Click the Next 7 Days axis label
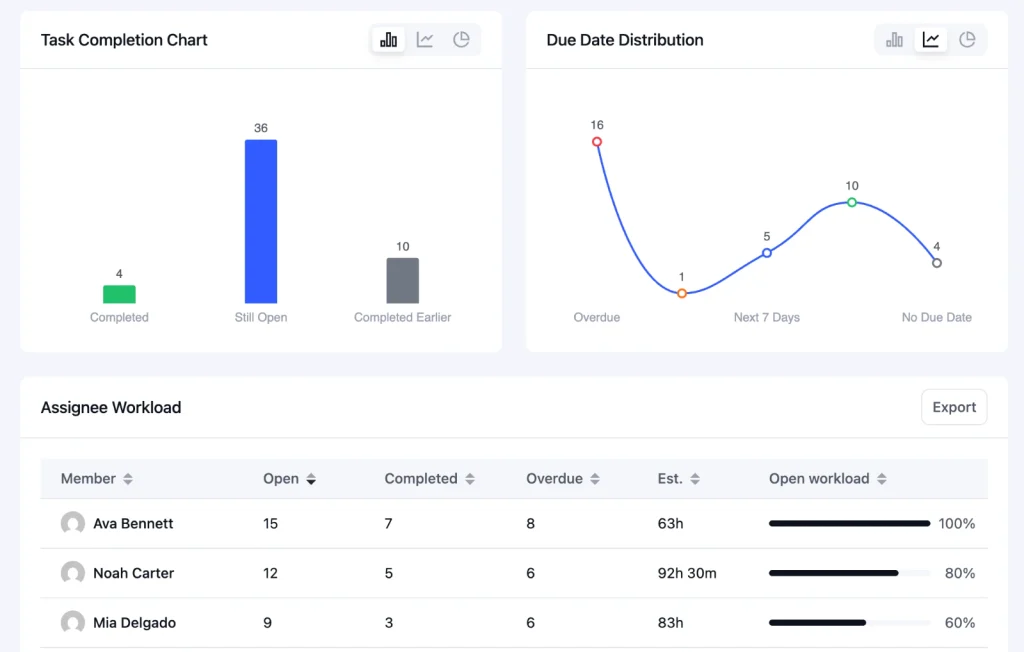Screen dimensions: 1024x652 click(x=767, y=318)
